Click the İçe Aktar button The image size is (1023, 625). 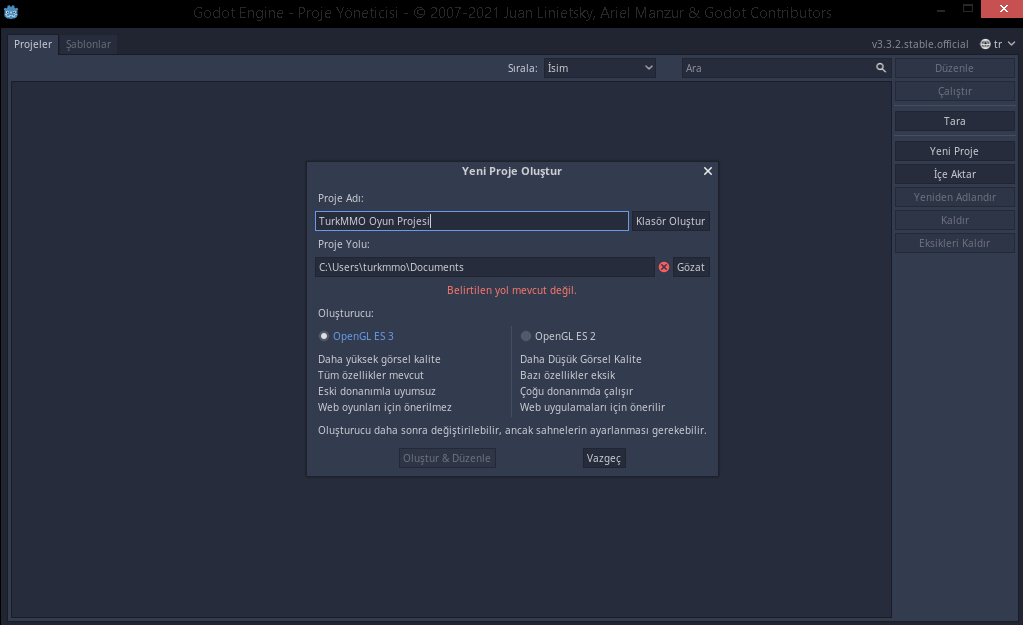954,174
